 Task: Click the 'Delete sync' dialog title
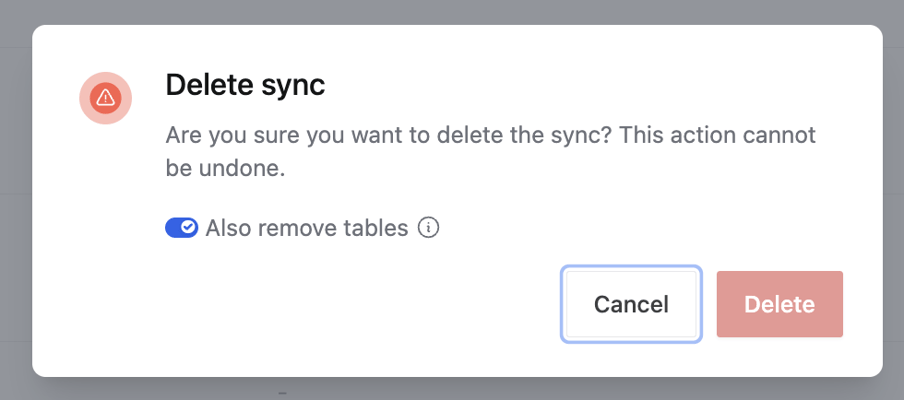(x=245, y=85)
